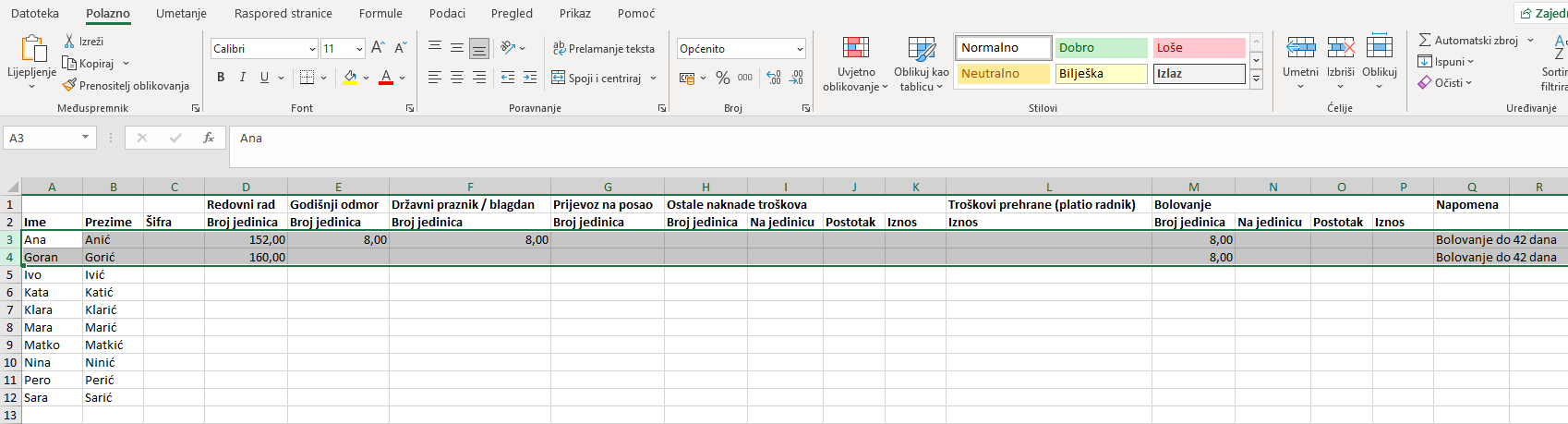Screen dimensions: 1568x424
Task: Switch to the Raspored stranice tab
Action: pyautogui.click(x=283, y=13)
